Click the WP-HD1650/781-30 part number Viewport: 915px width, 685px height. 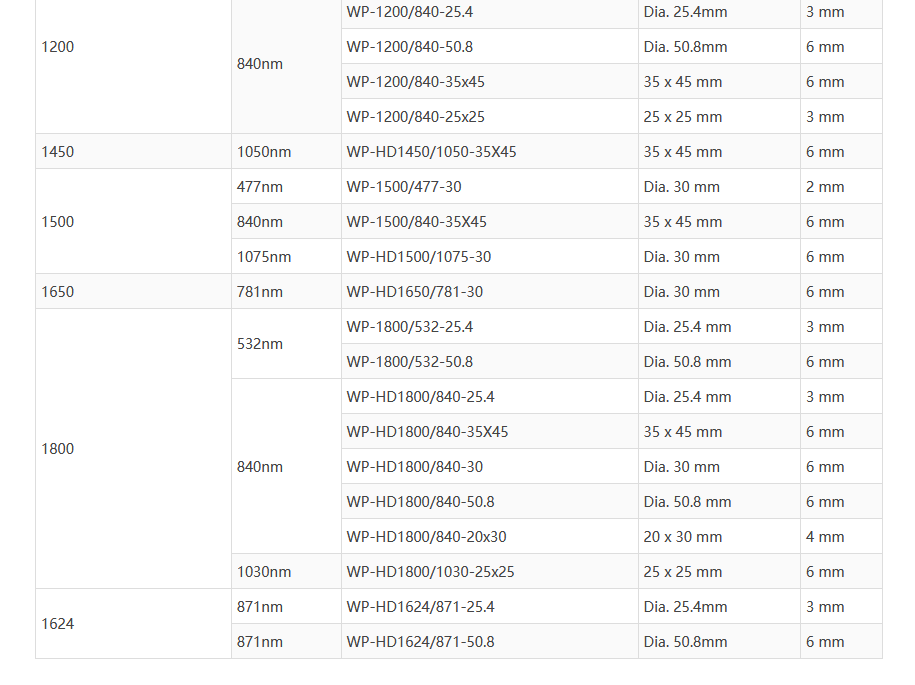(x=415, y=292)
